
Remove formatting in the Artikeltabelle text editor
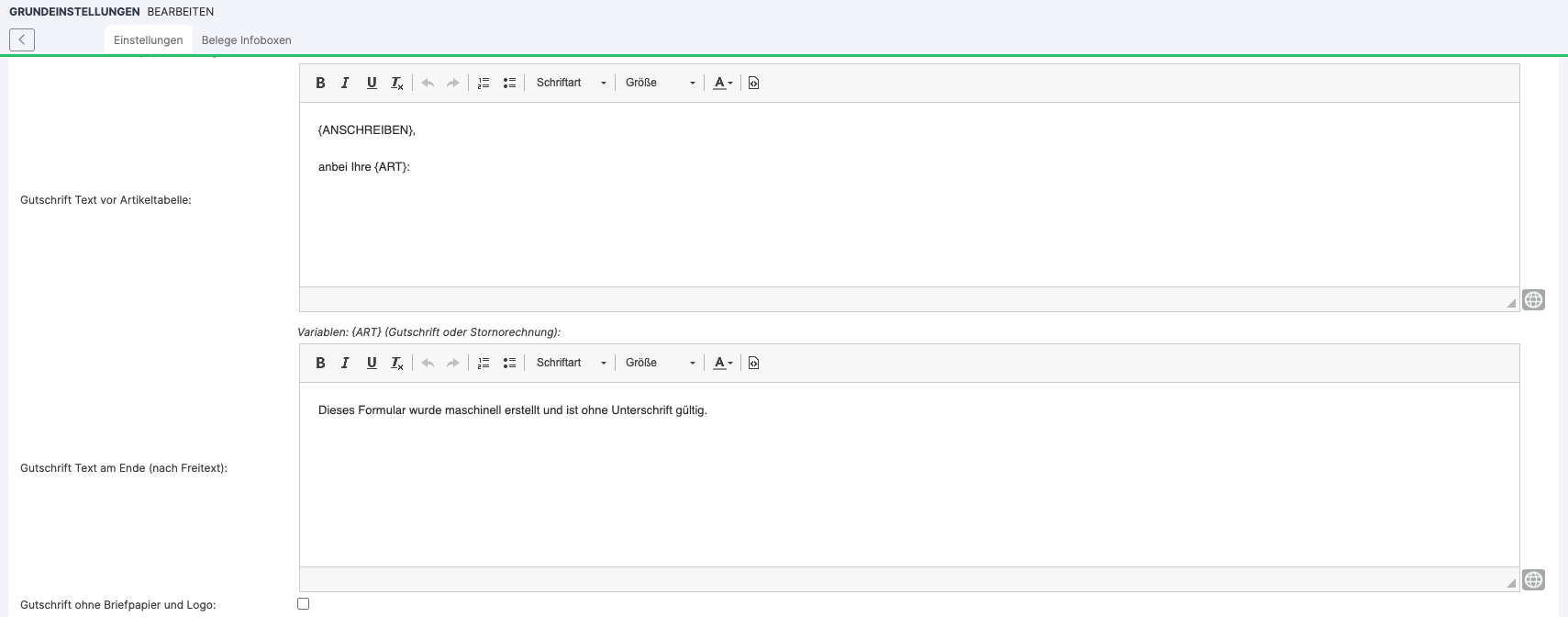pos(396,83)
